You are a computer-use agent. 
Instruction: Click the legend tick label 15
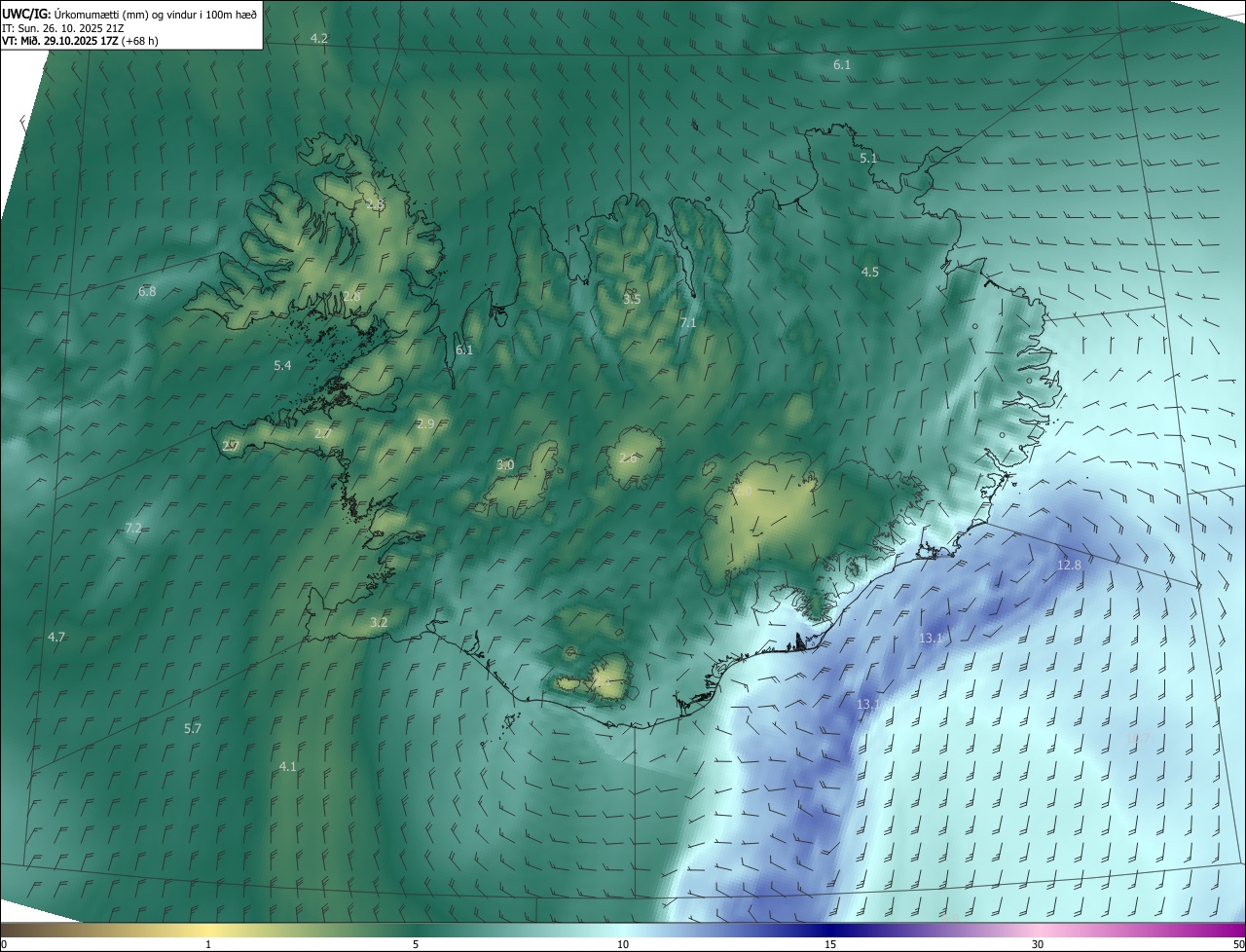[x=830, y=944]
